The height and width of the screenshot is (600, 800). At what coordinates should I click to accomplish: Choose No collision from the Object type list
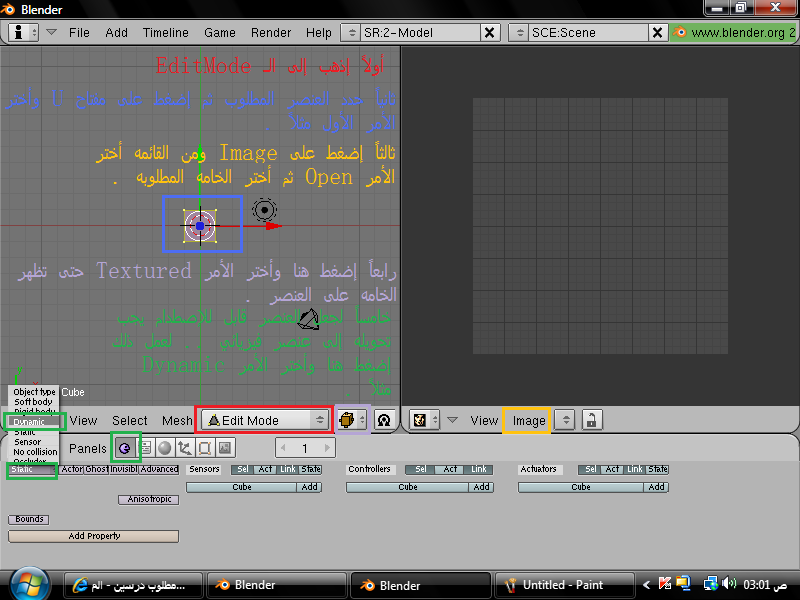pyautogui.click(x=35, y=452)
